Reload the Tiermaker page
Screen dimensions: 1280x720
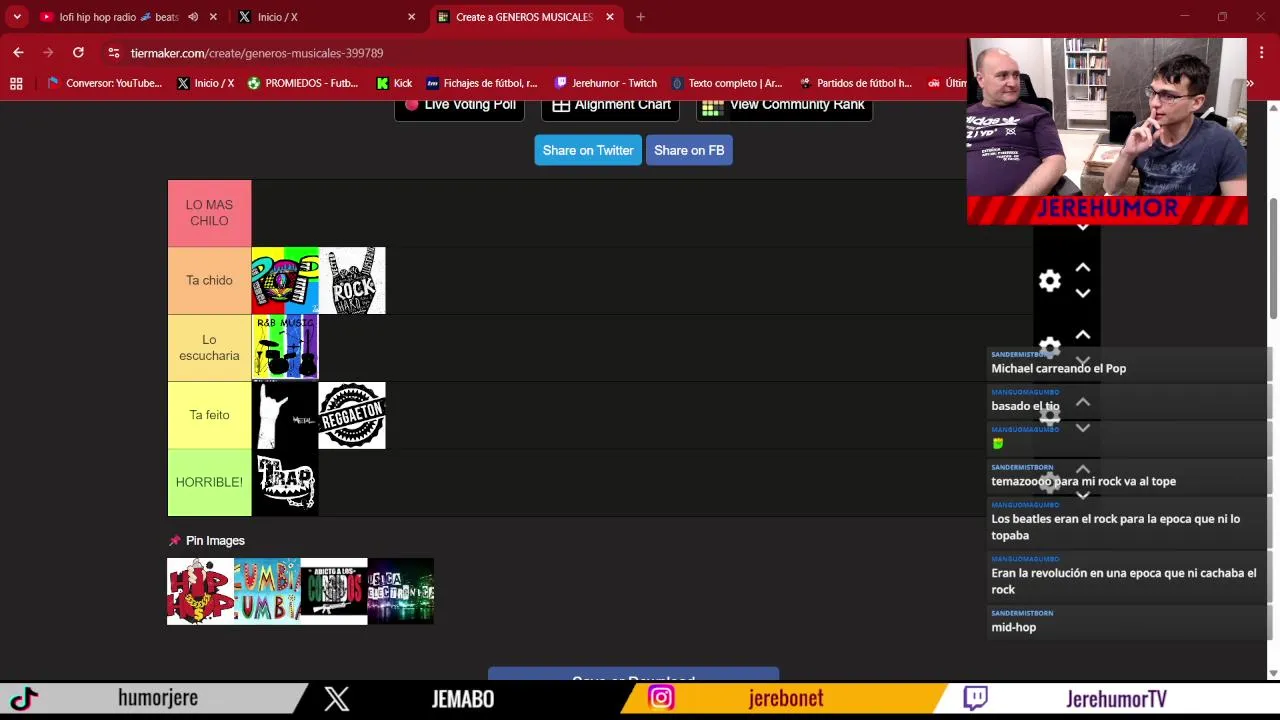(78, 52)
